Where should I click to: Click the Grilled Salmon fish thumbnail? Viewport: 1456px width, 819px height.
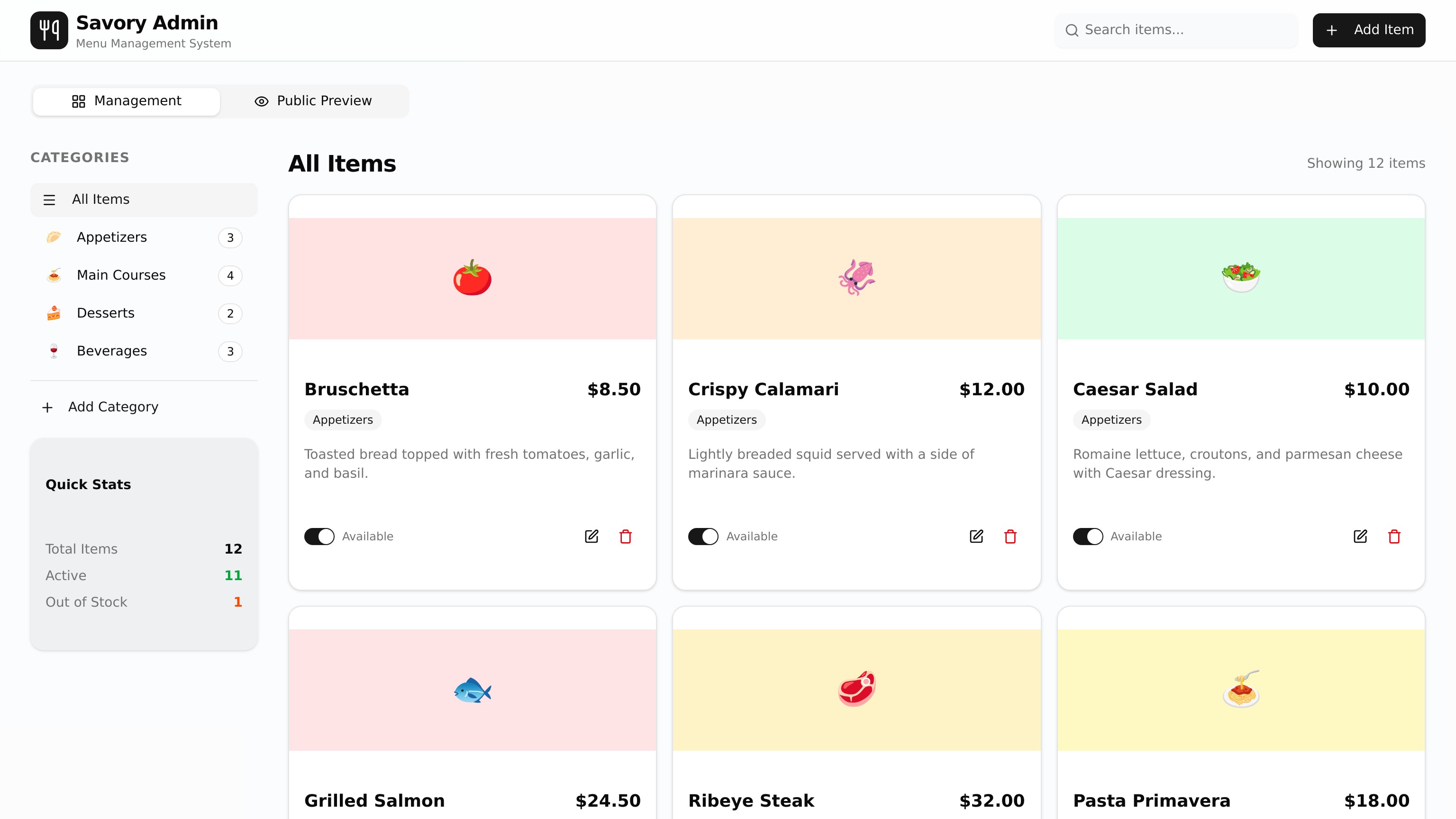tap(472, 690)
